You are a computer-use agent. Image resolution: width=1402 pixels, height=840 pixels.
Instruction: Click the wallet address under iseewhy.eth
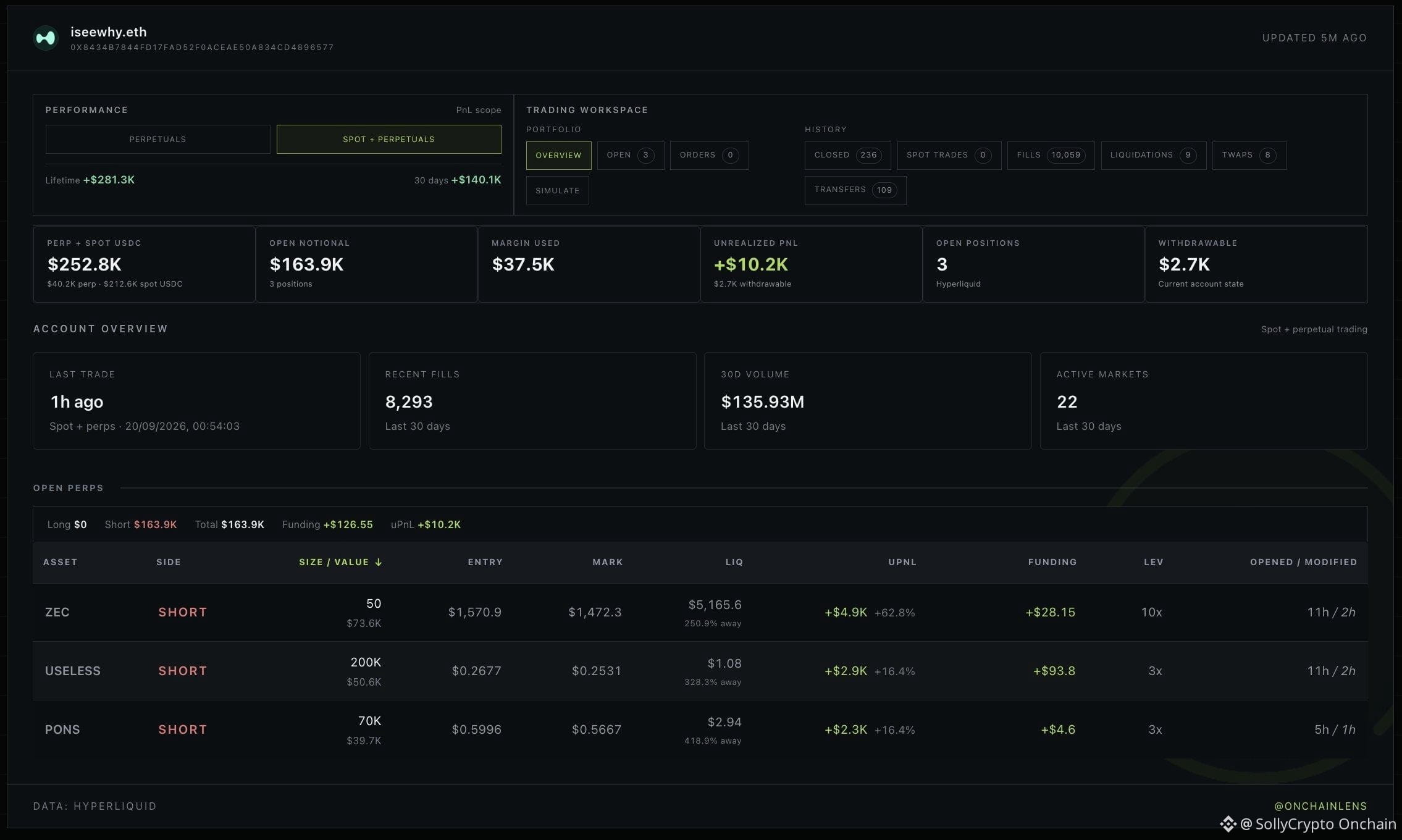(x=202, y=48)
